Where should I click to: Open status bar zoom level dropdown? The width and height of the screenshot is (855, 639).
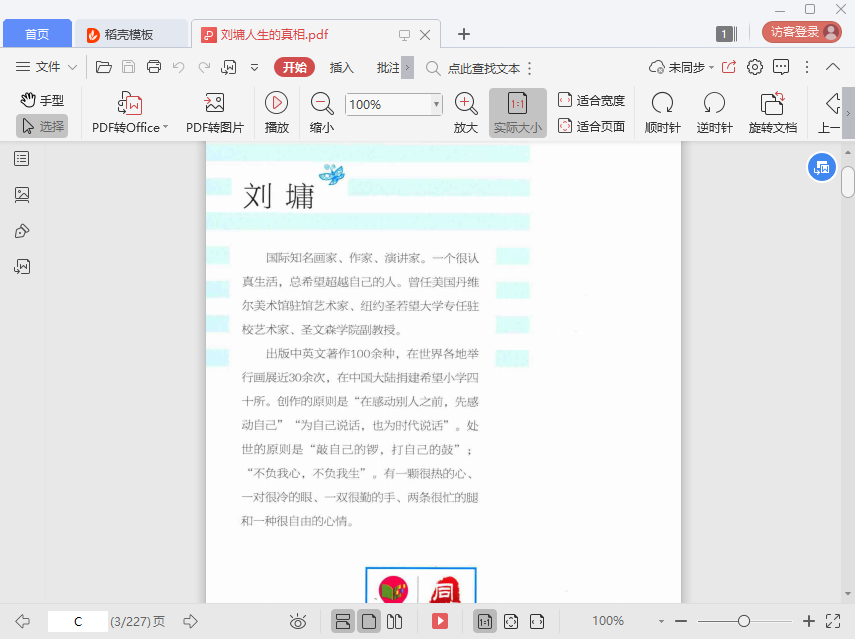coord(661,621)
